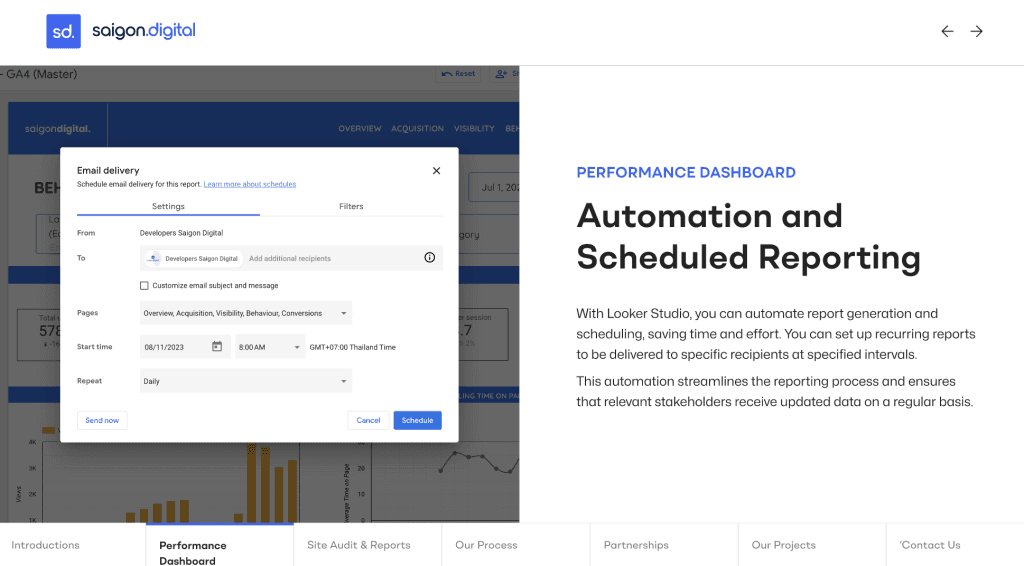Click the Send now button

[x=102, y=420]
